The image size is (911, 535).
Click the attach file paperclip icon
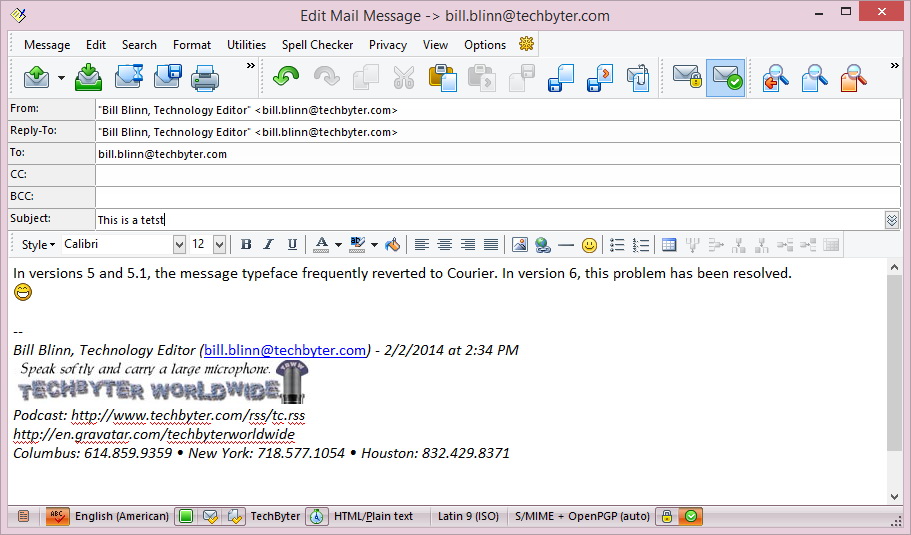click(637, 78)
